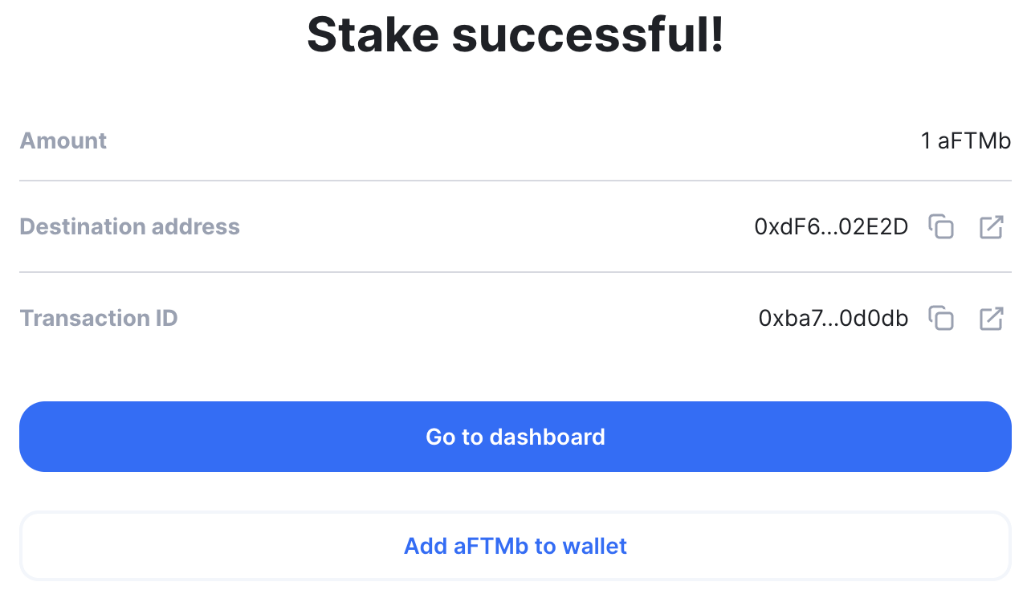Click the Amount label

click(63, 141)
